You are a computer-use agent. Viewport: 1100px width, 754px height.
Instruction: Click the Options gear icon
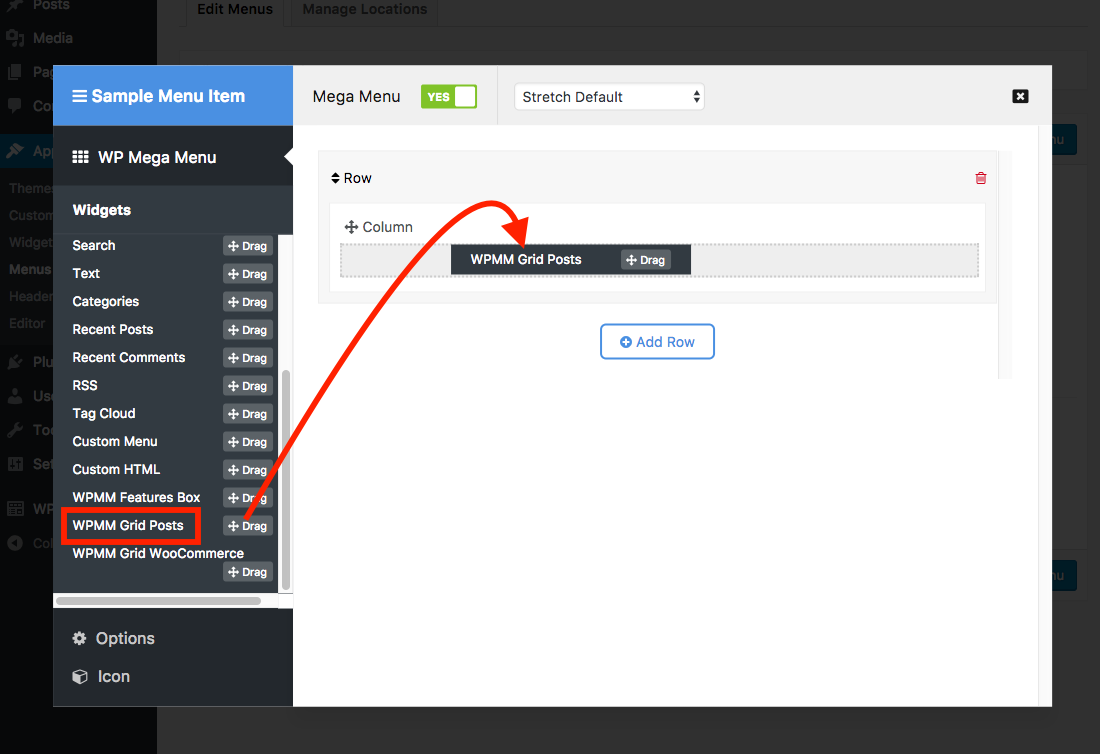pos(79,638)
